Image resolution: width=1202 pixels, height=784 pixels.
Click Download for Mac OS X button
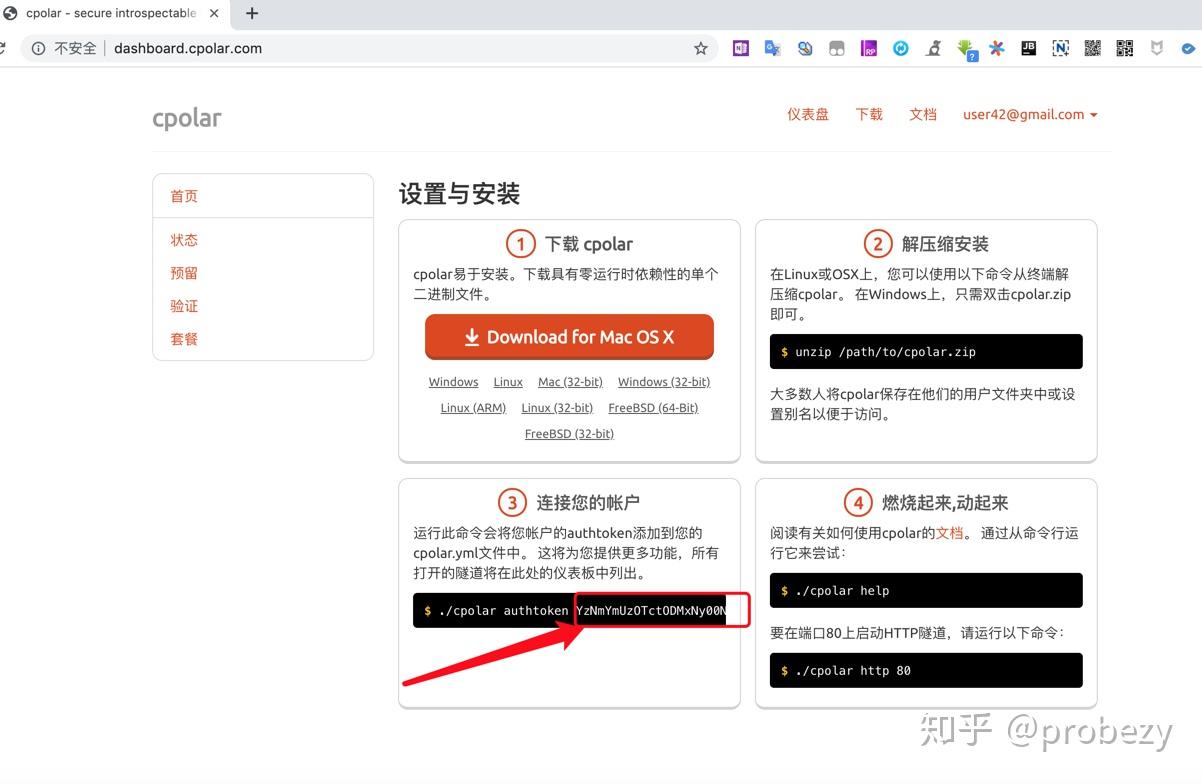(x=568, y=337)
